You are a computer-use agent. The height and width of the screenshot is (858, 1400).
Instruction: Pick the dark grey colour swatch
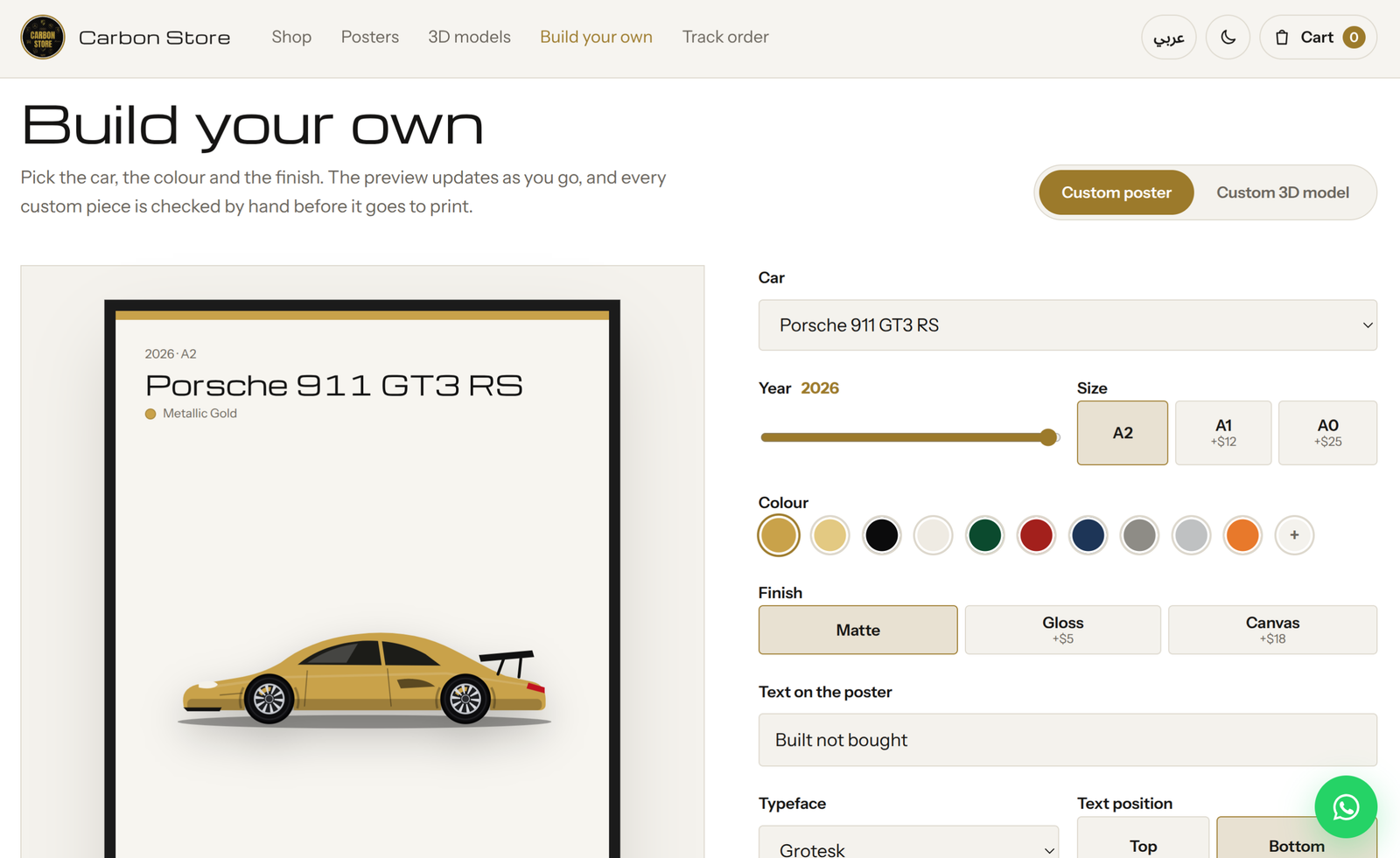[1139, 535]
